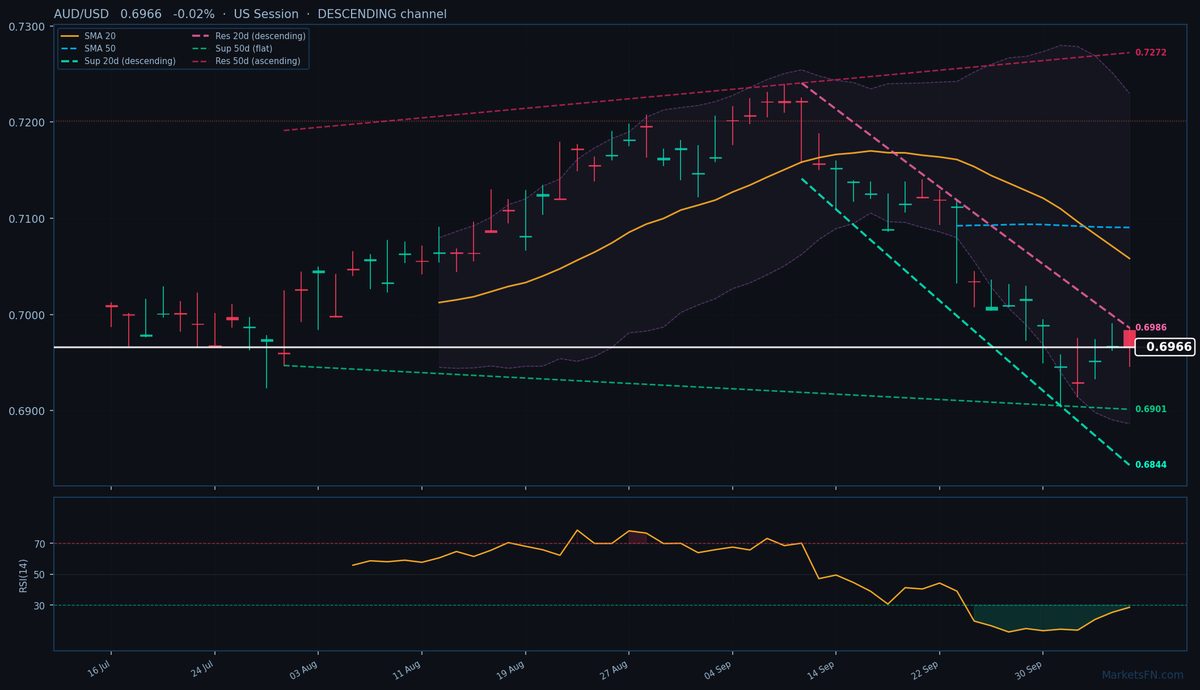Viewport: 1200px width, 690px height.
Task: Click the 0.7300 y-axis tick label
Action: [26, 26]
